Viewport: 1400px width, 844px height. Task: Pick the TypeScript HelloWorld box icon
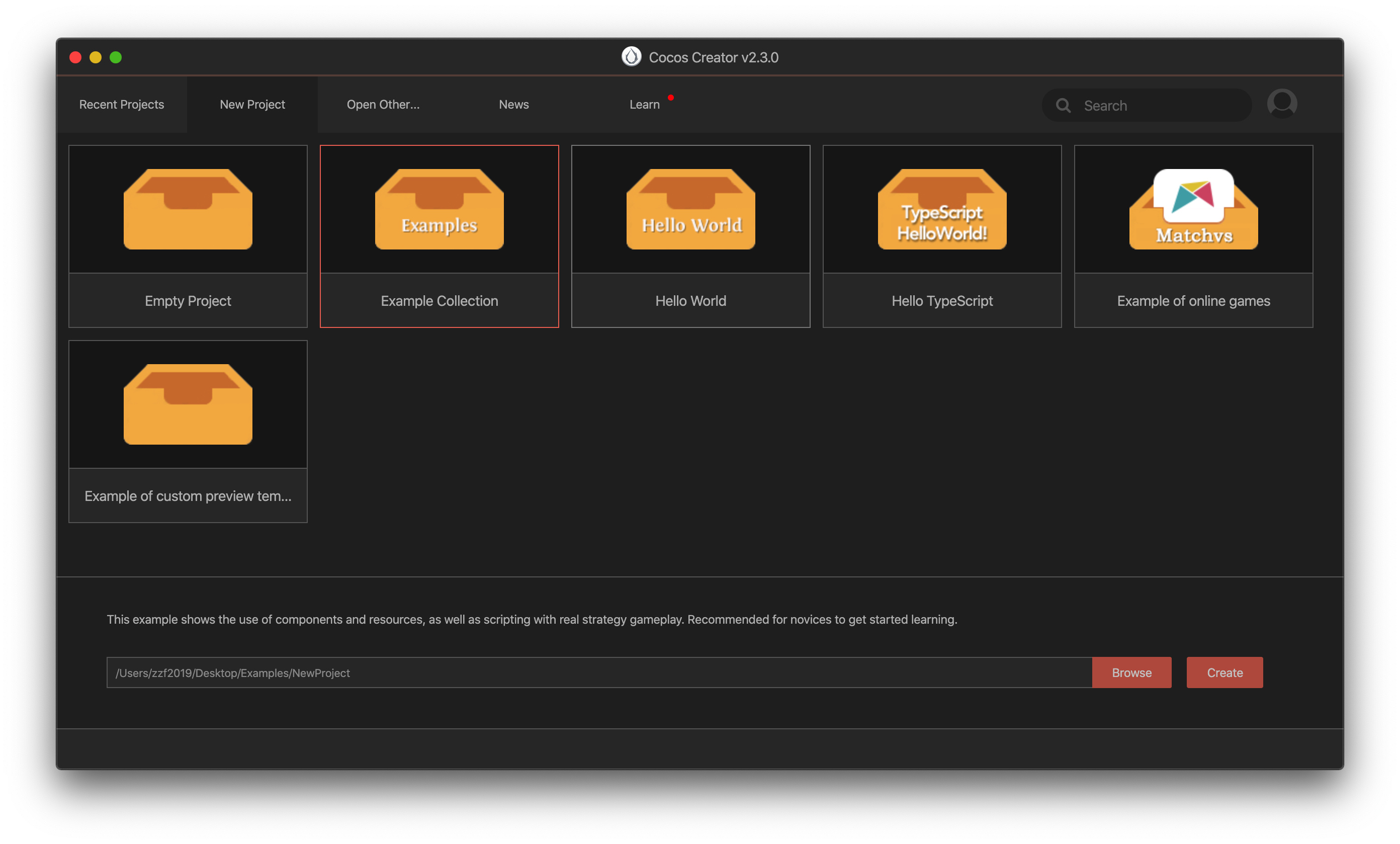942,209
